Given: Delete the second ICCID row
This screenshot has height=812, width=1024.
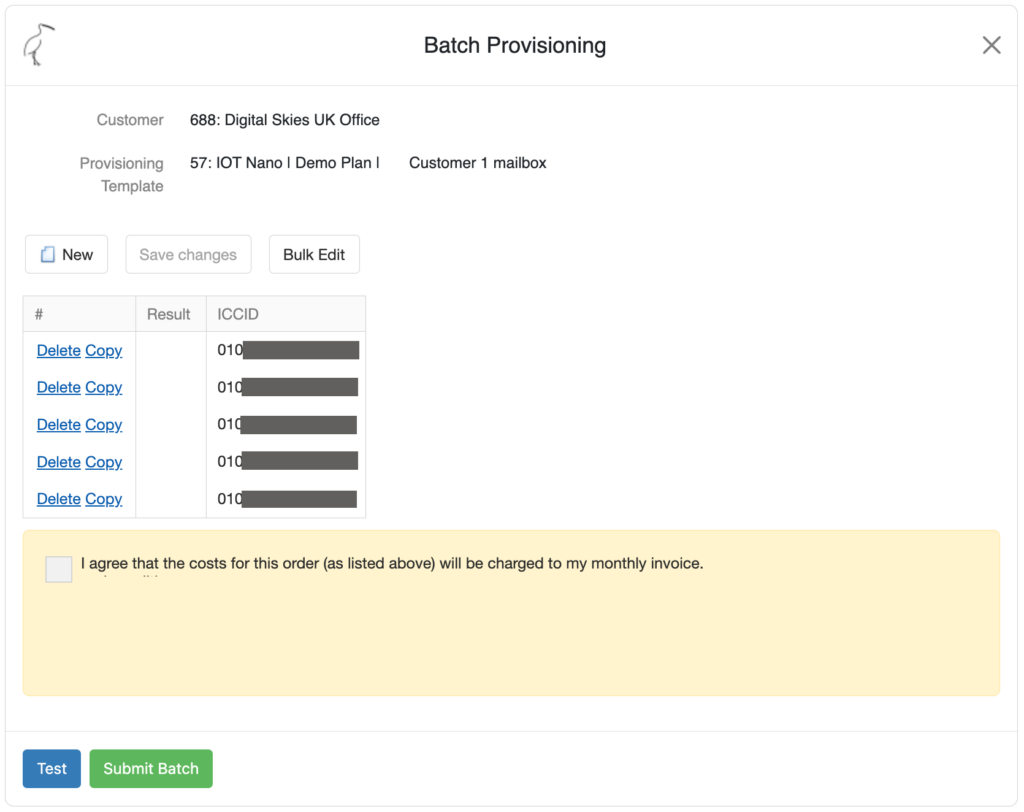Looking at the screenshot, I should point(58,388).
